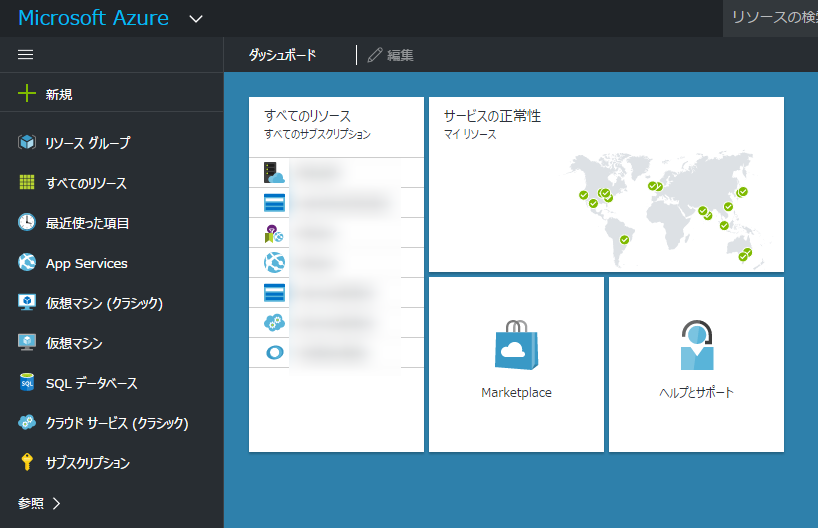
Task: Open リソース グループ cube icon
Action: tap(27, 143)
